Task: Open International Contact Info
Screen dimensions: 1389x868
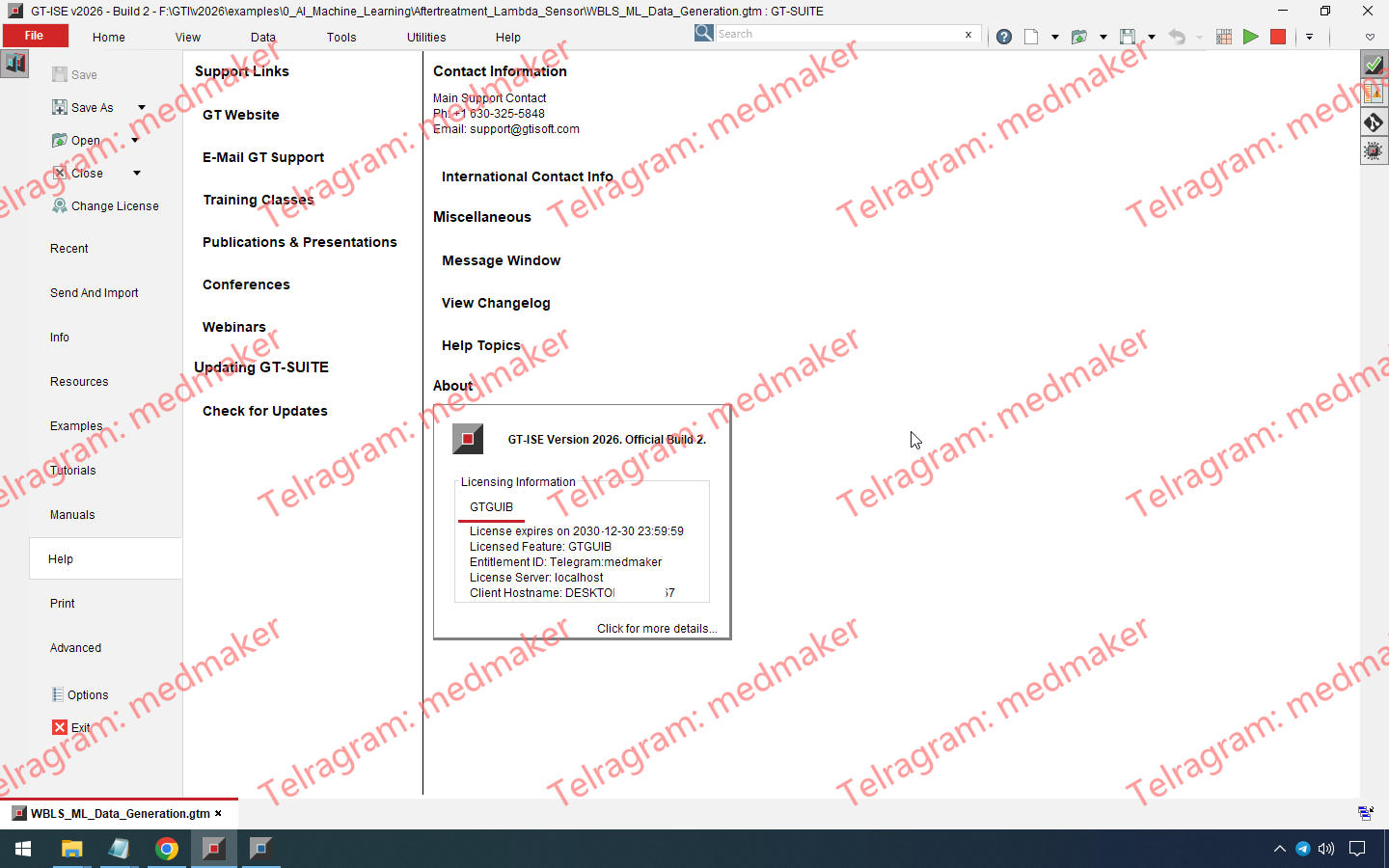Action: pyautogui.click(x=528, y=176)
